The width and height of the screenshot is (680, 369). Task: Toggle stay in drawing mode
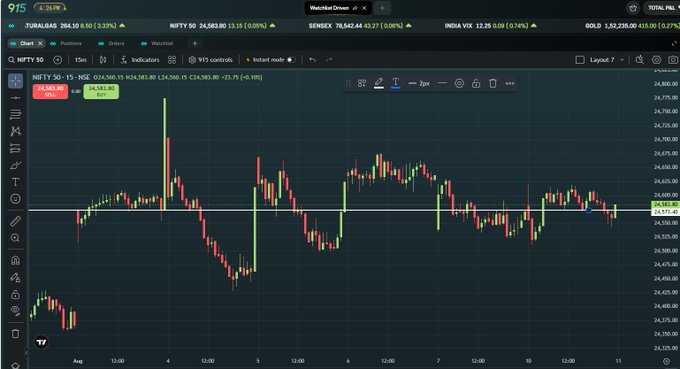click(x=15, y=278)
